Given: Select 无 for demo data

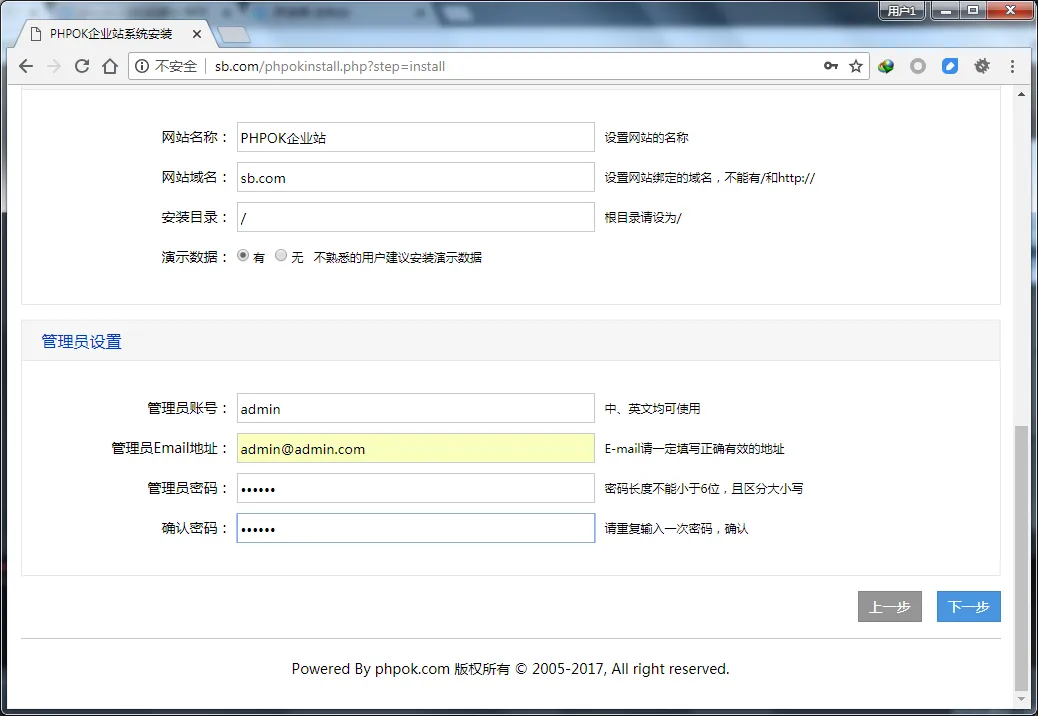Looking at the screenshot, I should pyautogui.click(x=281, y=256).
